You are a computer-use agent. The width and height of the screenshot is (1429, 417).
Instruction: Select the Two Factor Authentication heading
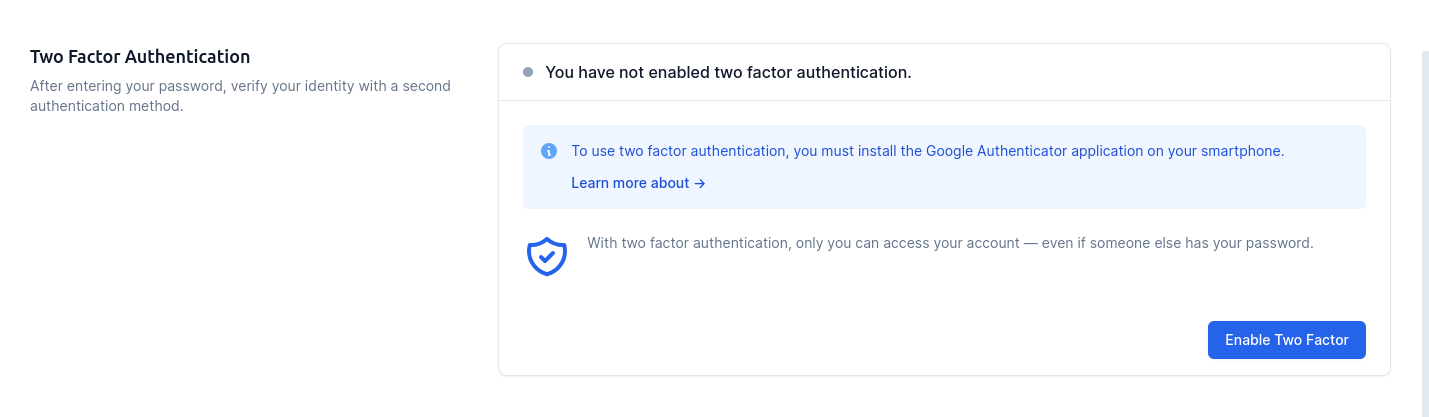pyautogui.click(x=140, y=57)
